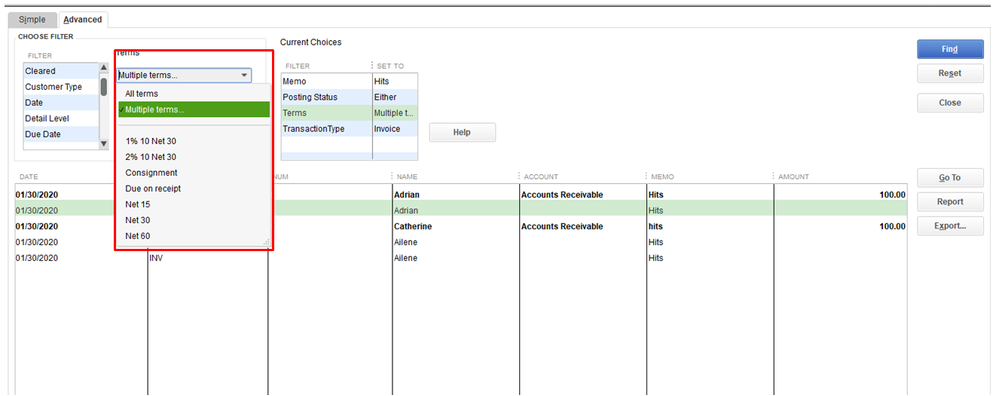
Task: Select 'Net 30' term option
Action: [x=194, y=220]
